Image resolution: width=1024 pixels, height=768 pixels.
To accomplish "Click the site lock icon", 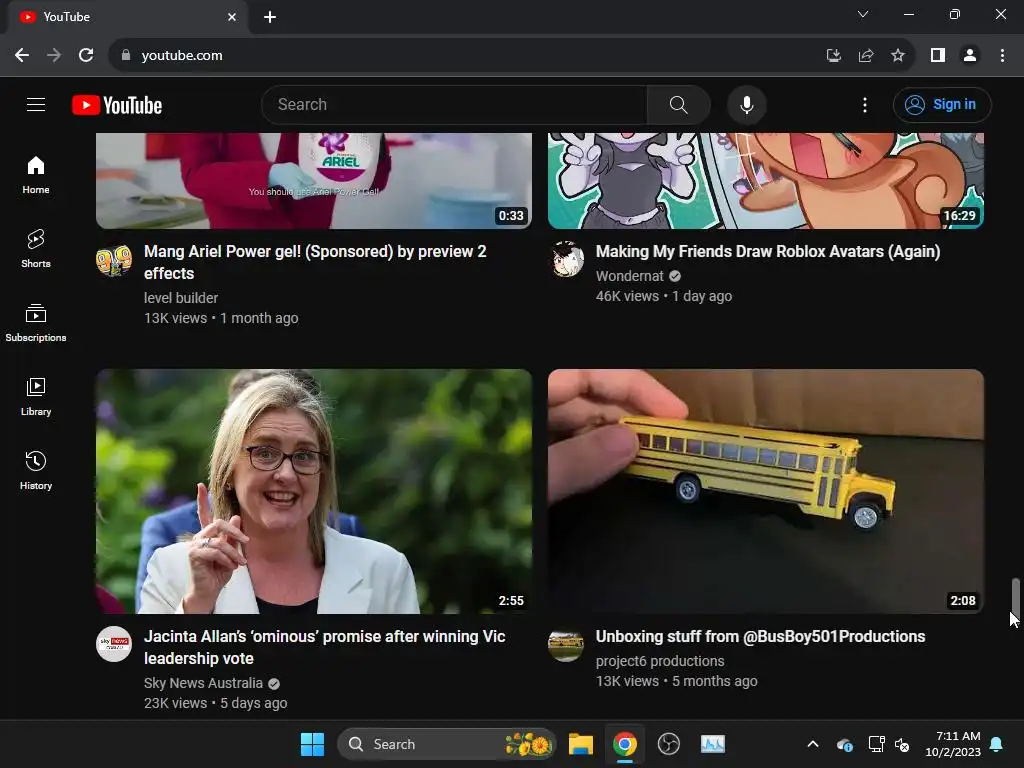I will click(126, 56).
